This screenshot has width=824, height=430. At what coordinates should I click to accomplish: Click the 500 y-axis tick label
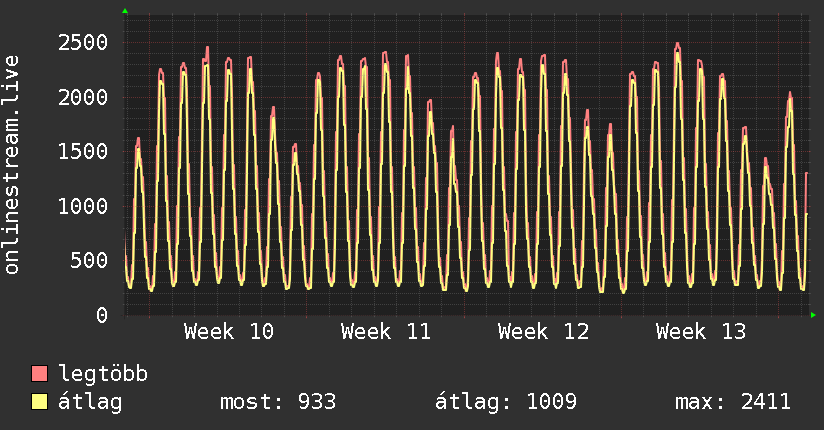tap(89, 260)
